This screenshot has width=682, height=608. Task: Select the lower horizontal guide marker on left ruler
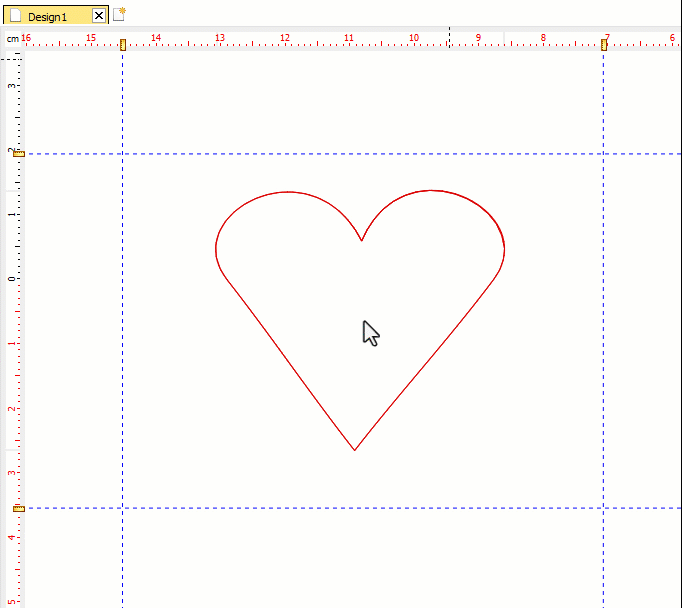[19, 508]
